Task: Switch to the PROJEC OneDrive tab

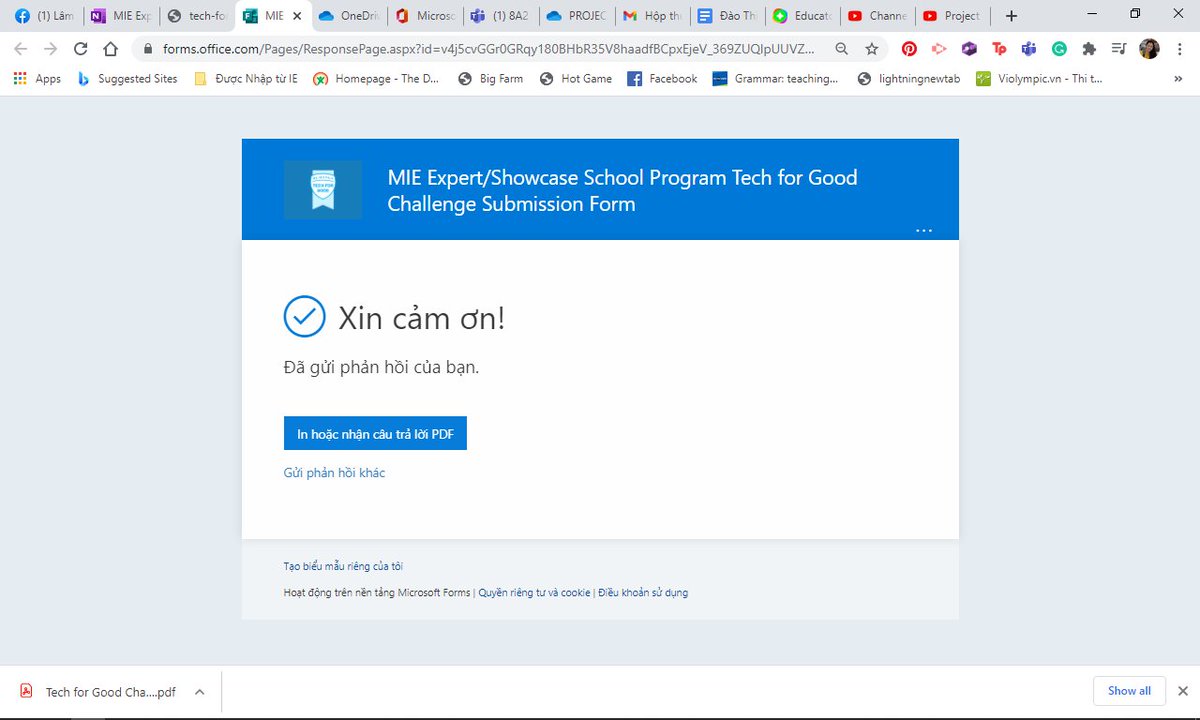Action: coord(577,16)
